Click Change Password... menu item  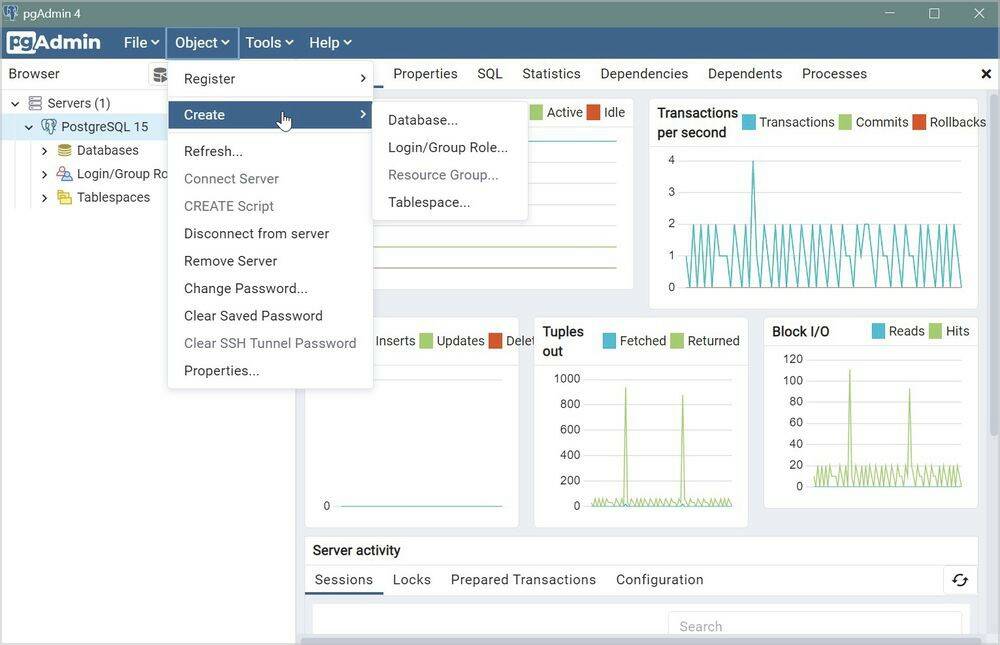tap(270, 288)
